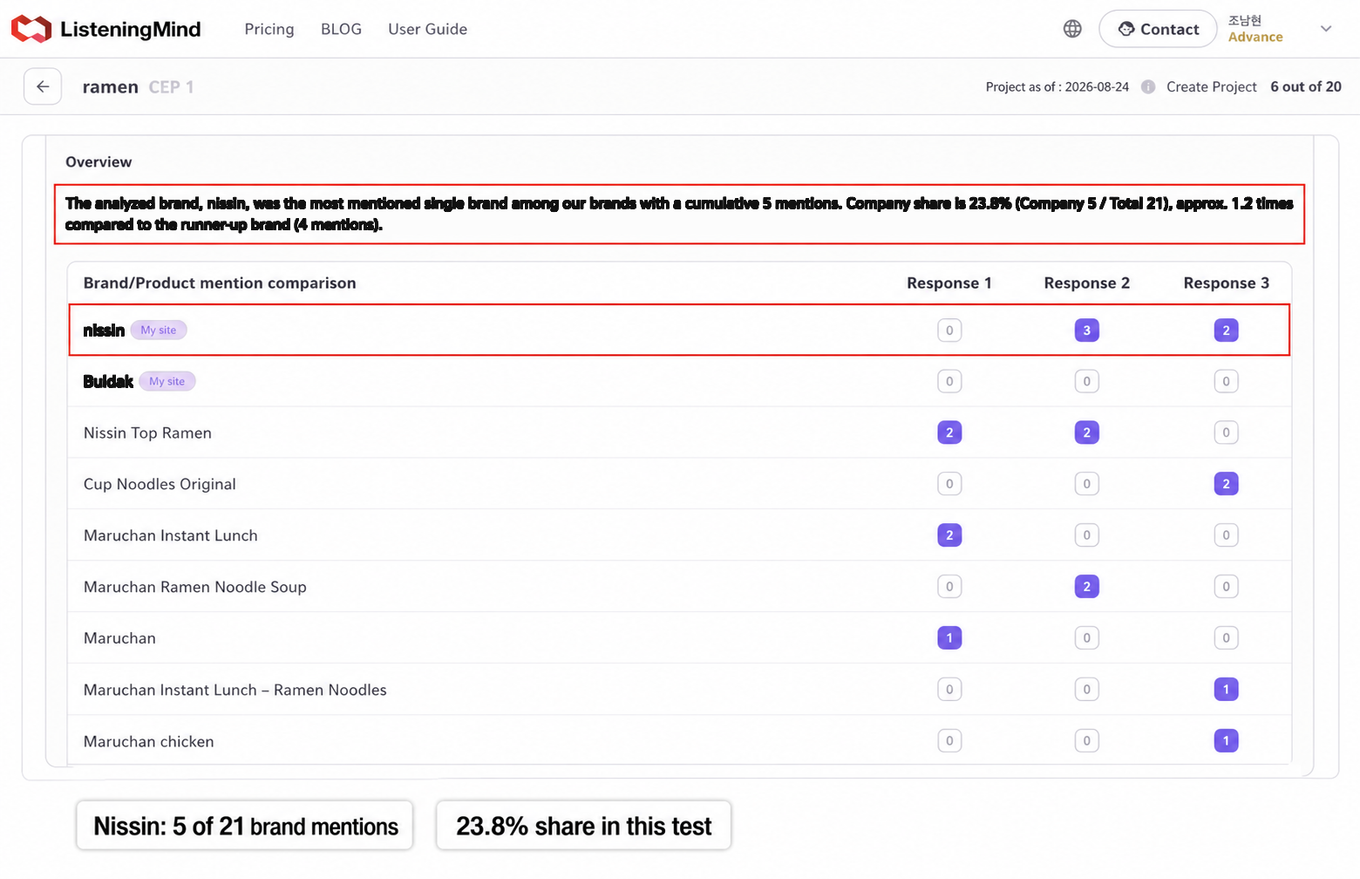Click the Response 2 column header
The width and height of the screenshot is (1360, 879).
(x=1087, y=283)
